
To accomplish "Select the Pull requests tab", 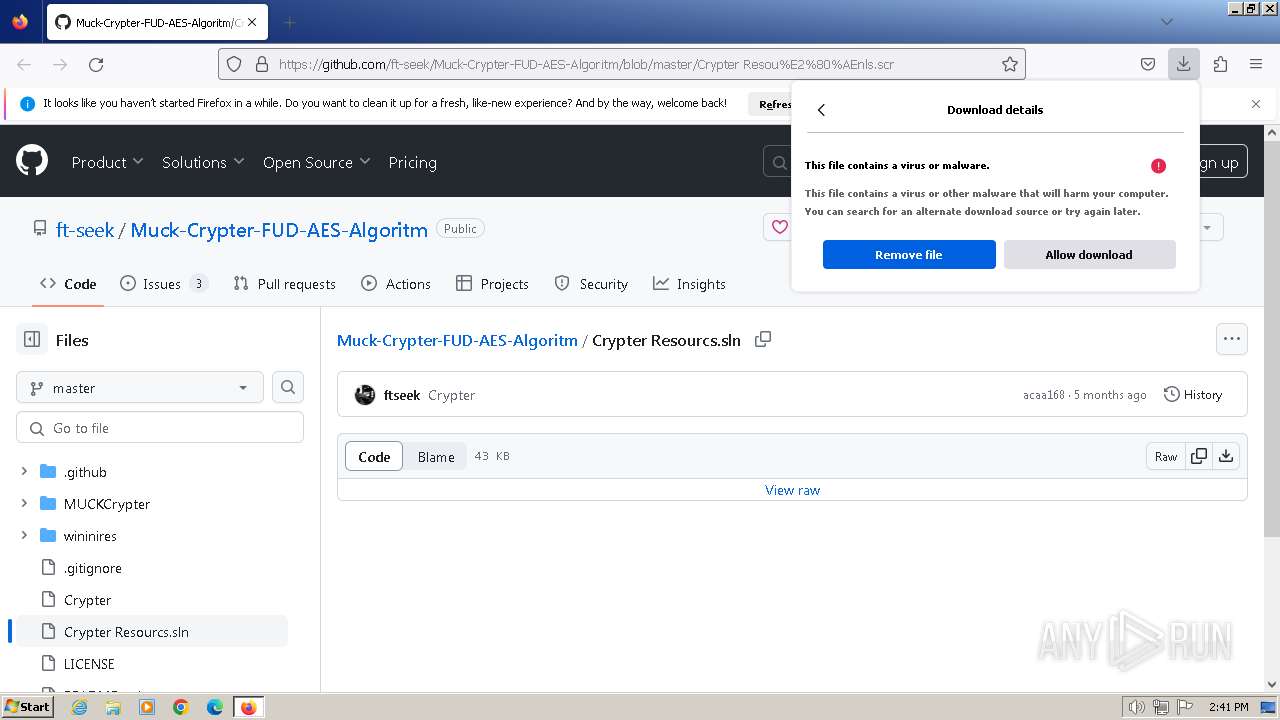I will click(284, 284).
